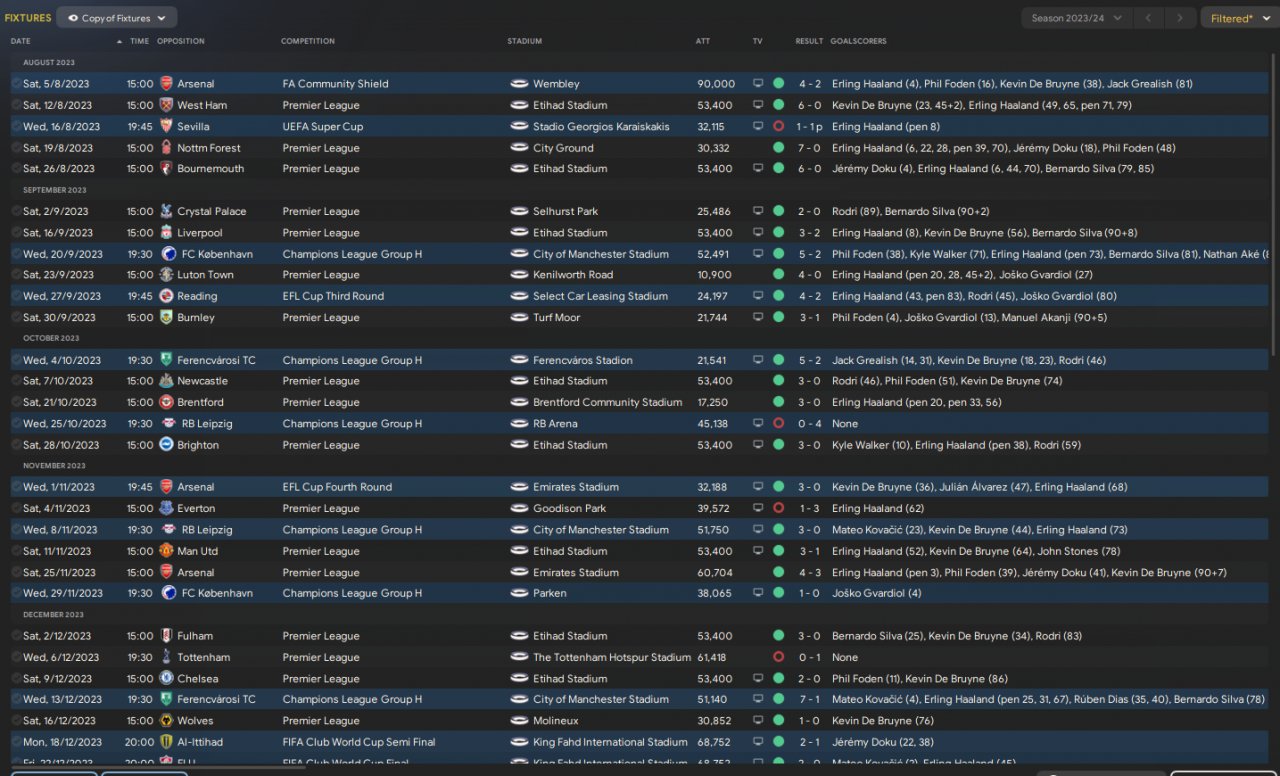Click the Arsenal crest in the Community Shield row
The image size is (1280, 776).
point(166,84)
